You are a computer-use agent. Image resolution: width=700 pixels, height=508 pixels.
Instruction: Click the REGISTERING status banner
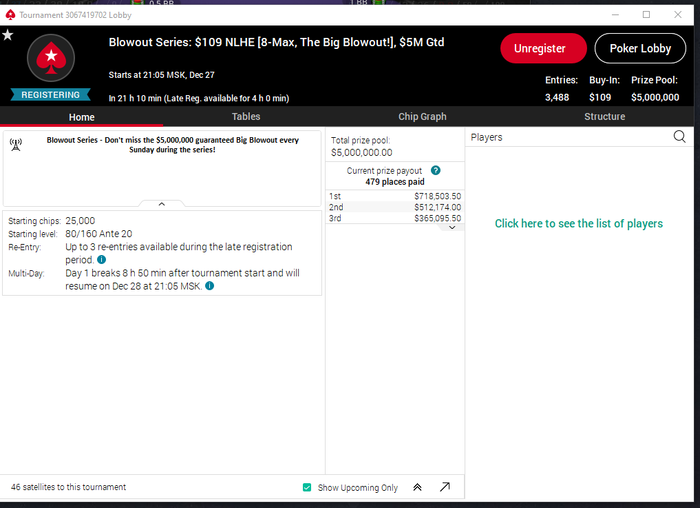point(50,95)
